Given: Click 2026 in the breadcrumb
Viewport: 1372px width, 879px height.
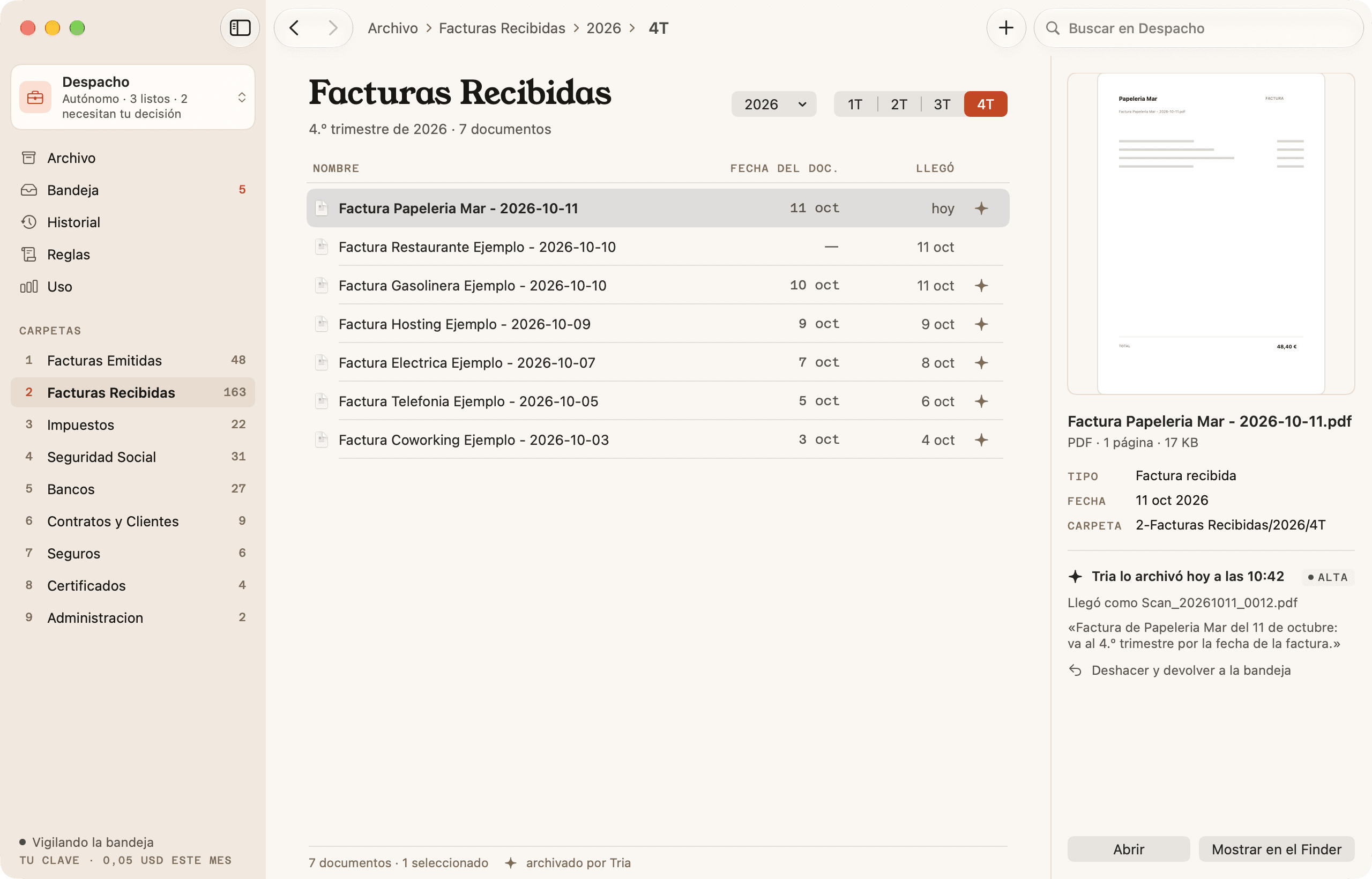Looking at the screenshot, I should (x=604, y=28).
